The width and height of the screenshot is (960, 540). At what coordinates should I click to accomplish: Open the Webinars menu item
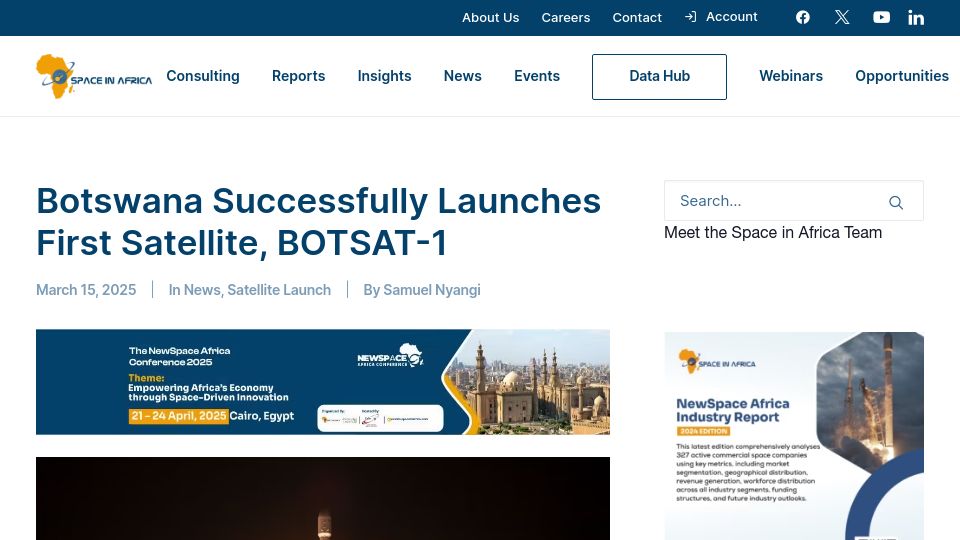click(791, 76)
